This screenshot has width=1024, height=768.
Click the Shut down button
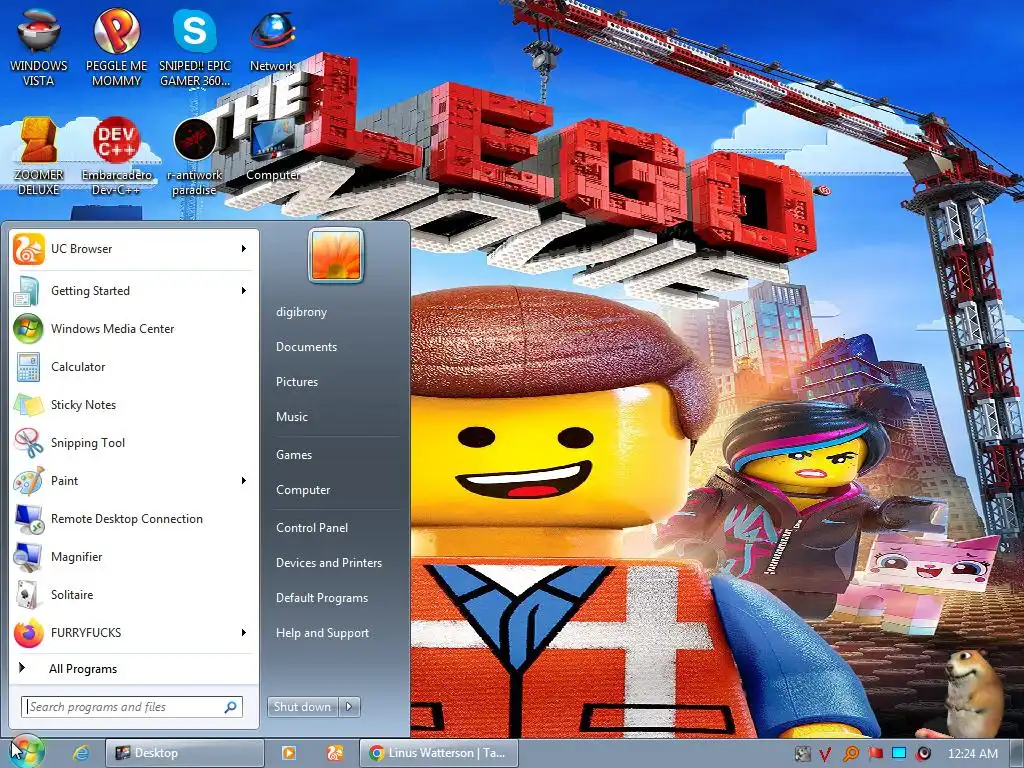303,707
